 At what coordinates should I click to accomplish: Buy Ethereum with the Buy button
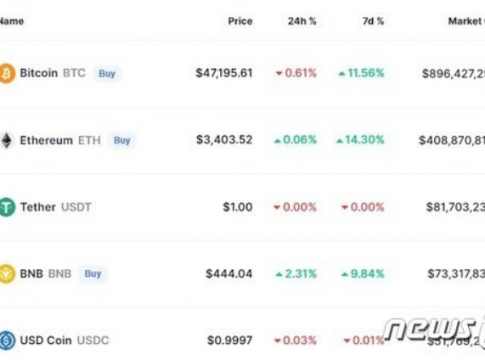click(x=122, y=140)
